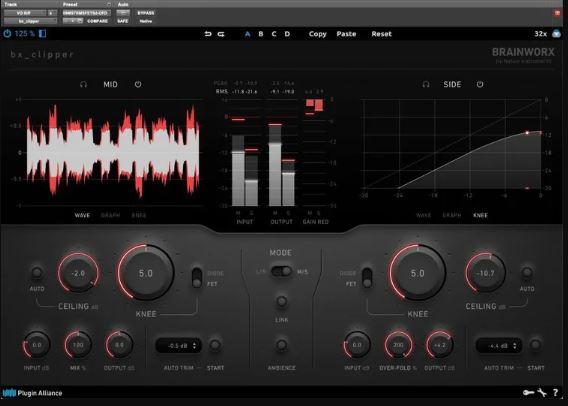The width and height of the screenshot is (568, 406).
Task: Click the Reset button
Action: pos(381,34)
